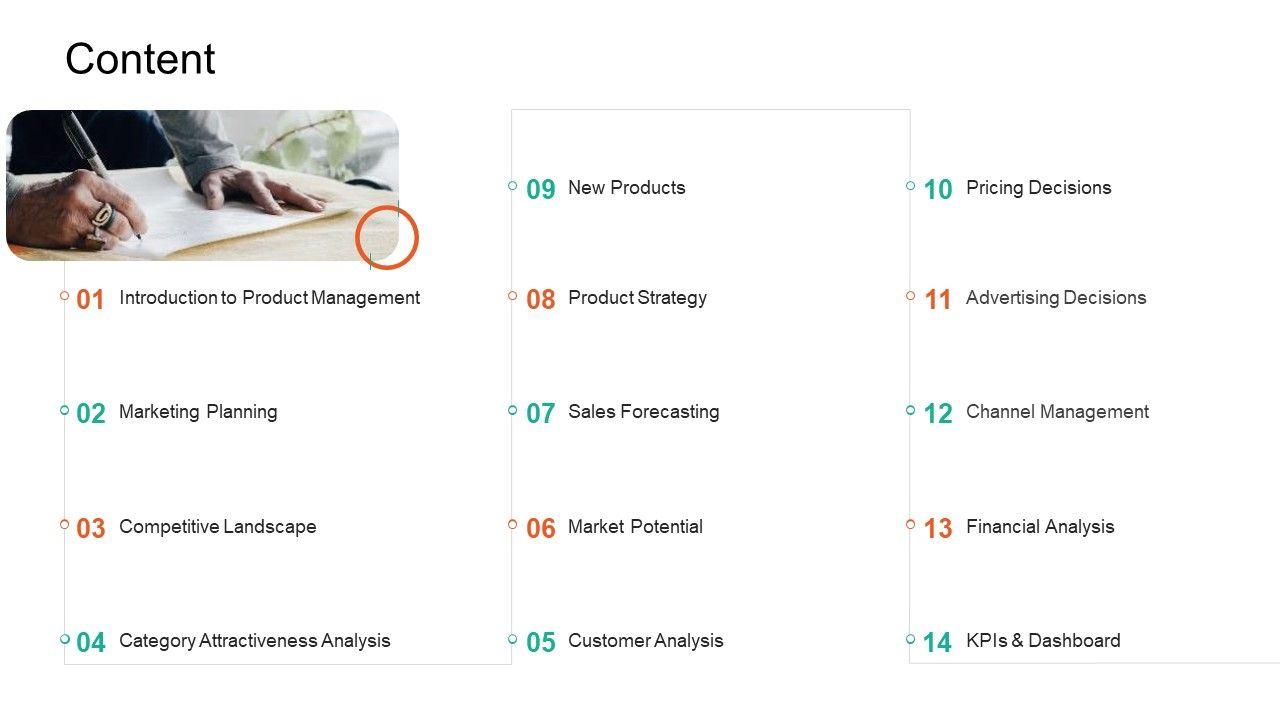Jump to Product Strategy section
The height and width of the screenshot is (720, 1280).
pyautogui.click(x=637, y=298)
